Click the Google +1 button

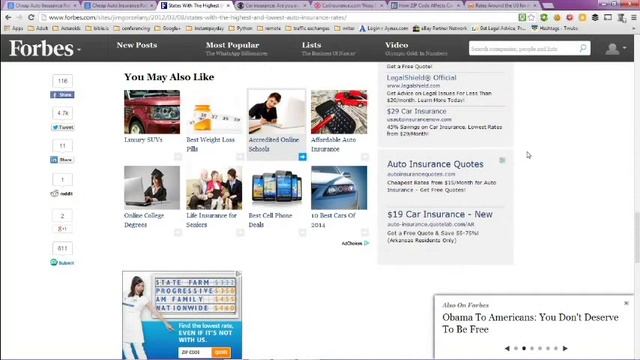point(62,229)
